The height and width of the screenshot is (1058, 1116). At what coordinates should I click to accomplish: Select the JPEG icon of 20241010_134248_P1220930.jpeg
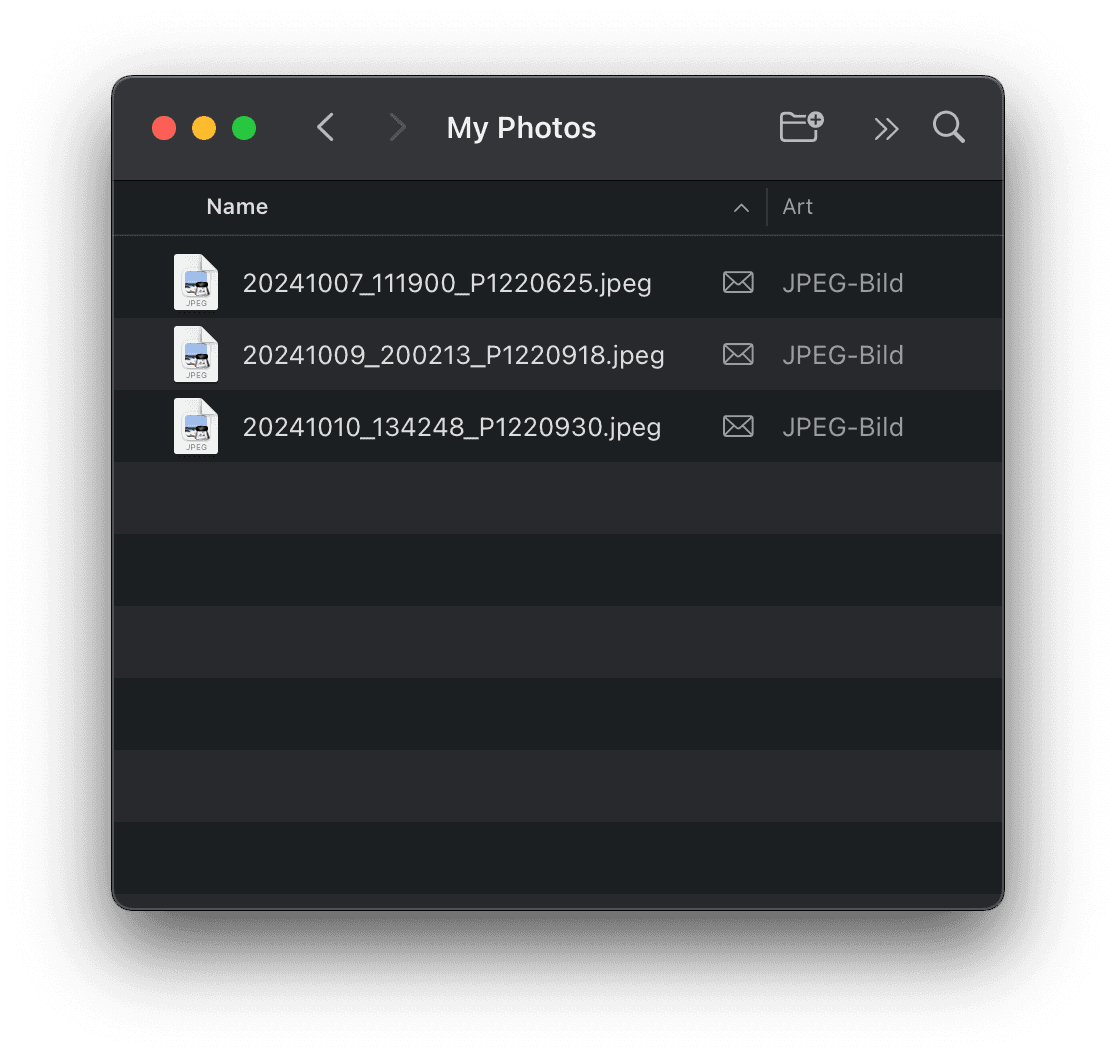[x=196, y=425]
